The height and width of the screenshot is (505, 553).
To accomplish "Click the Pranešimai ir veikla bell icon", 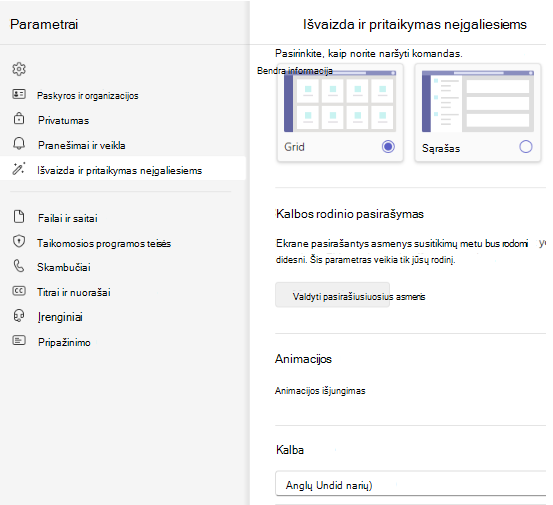I will 19,144.
